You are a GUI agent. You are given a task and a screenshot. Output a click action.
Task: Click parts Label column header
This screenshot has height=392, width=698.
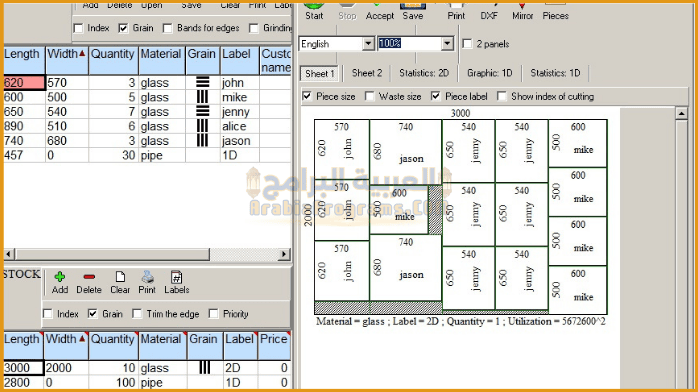239,60
